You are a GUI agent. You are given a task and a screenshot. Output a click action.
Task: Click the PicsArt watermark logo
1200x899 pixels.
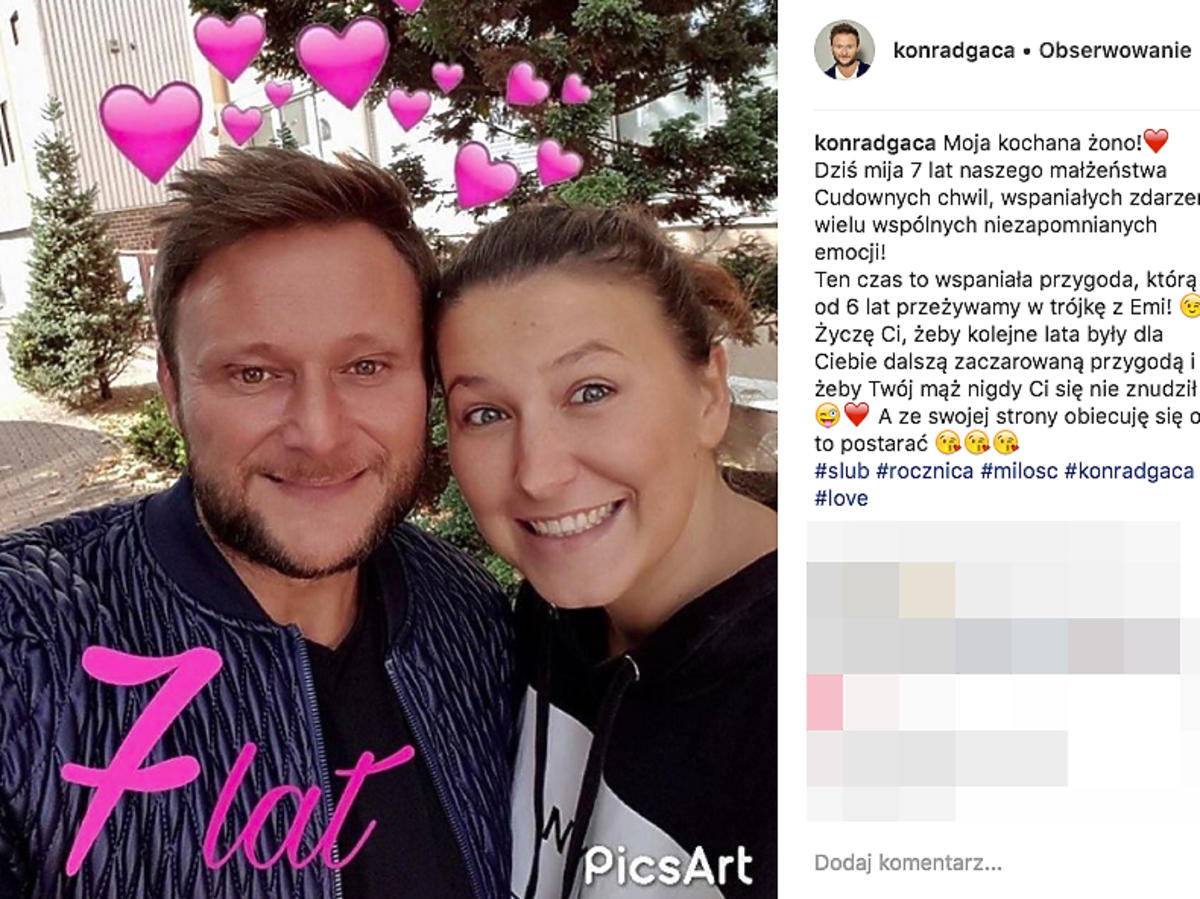coord(668,865)
